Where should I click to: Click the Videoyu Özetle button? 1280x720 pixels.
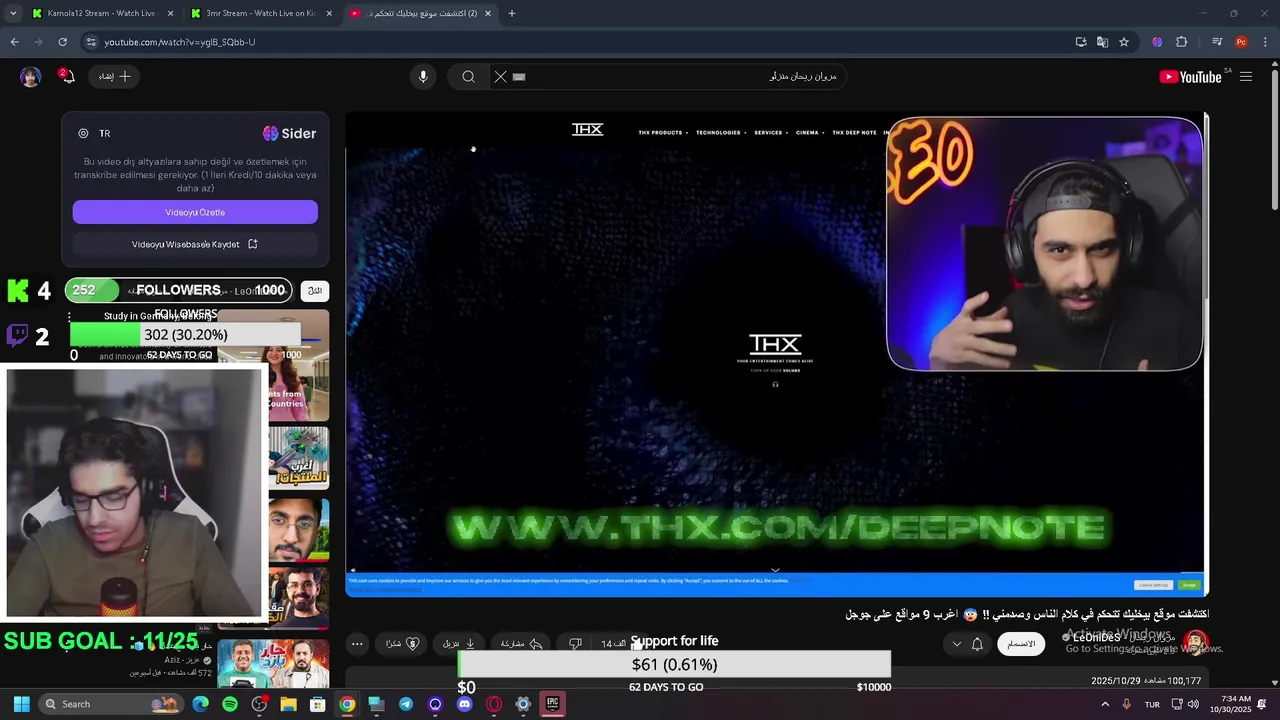point(195,212)
